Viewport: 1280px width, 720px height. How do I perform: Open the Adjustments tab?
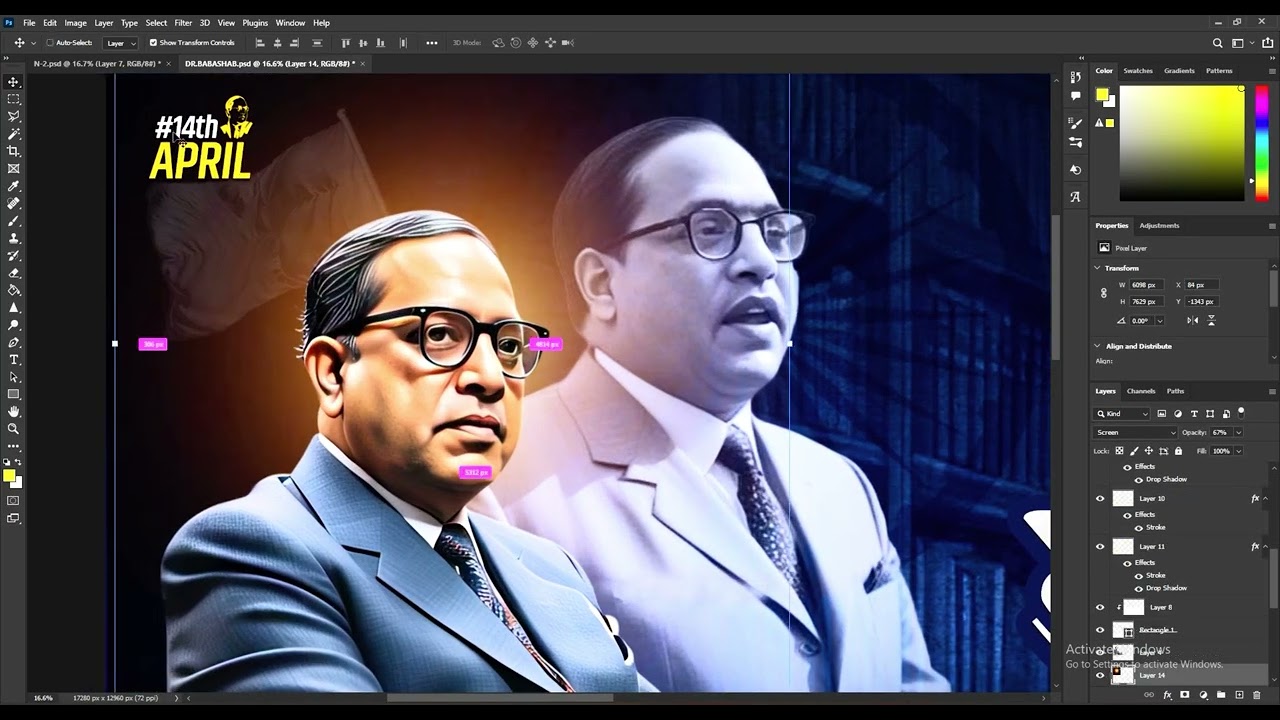click(1159, 225)
